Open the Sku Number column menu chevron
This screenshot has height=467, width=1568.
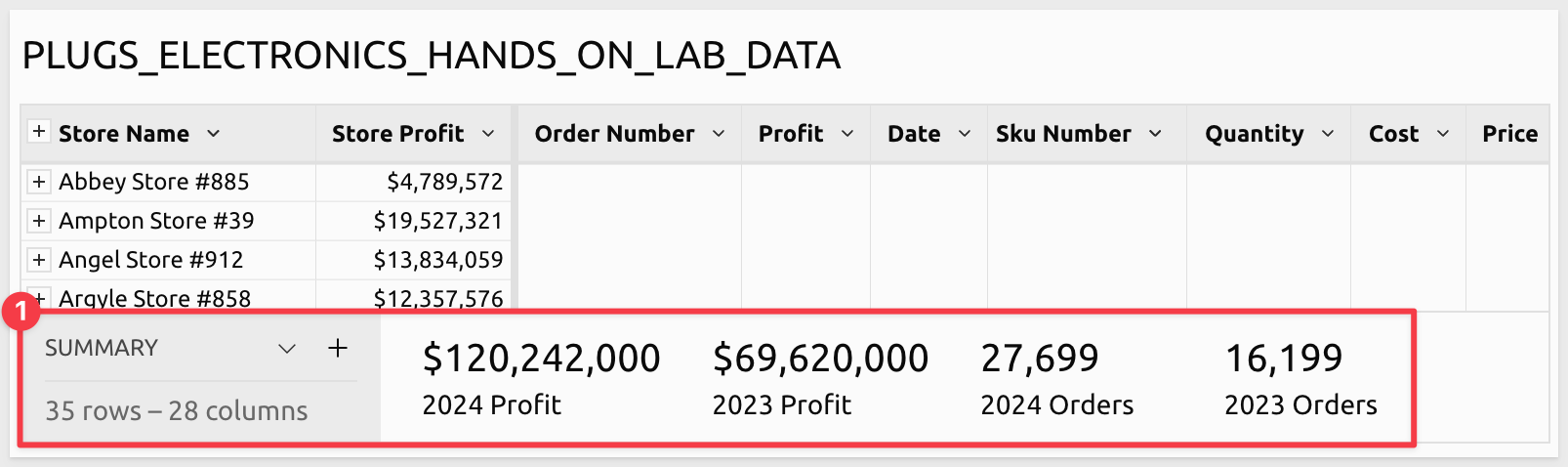click(1155, 134)
